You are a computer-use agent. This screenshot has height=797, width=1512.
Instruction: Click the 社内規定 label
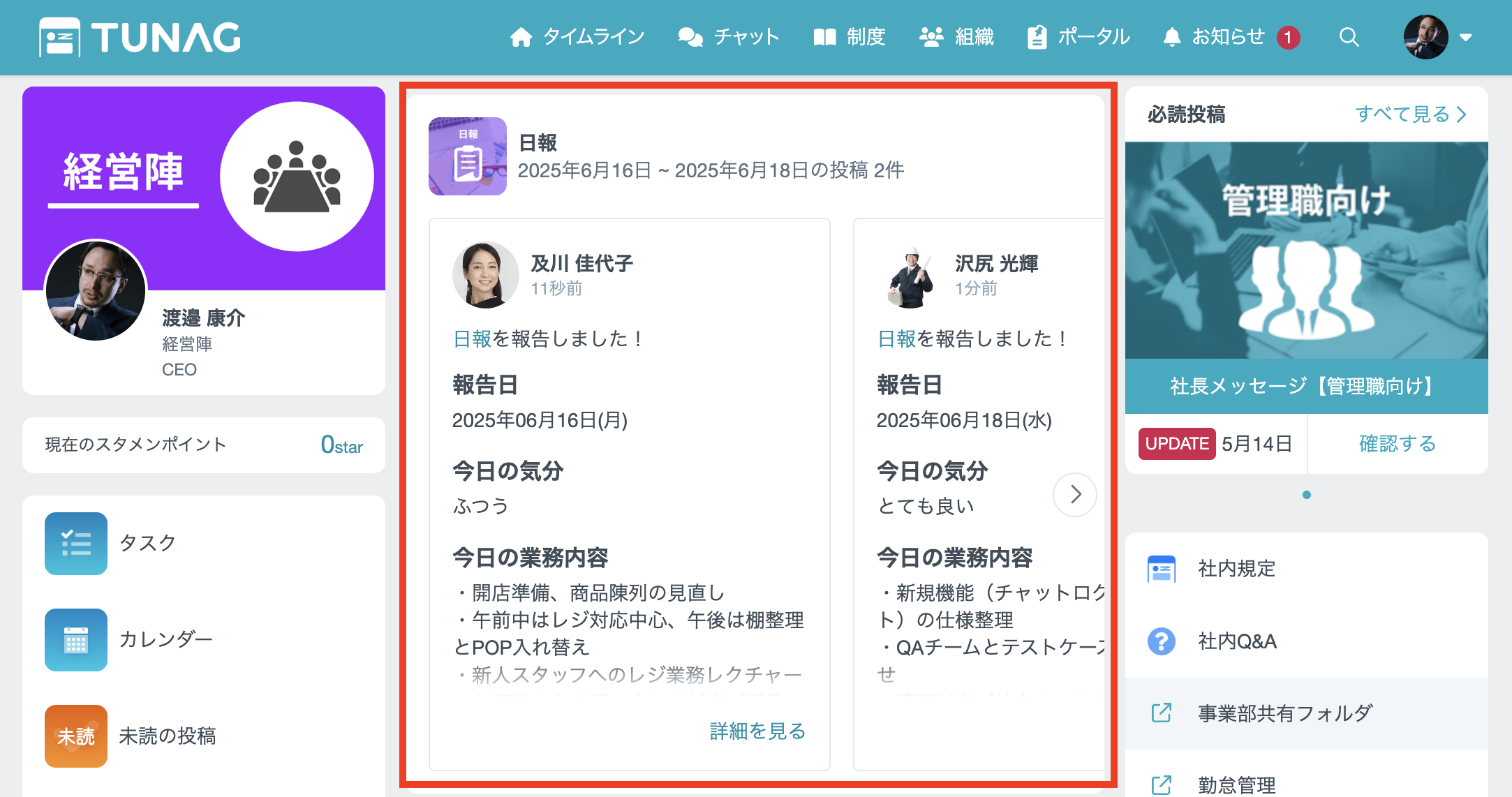[x=1237, y=569]
